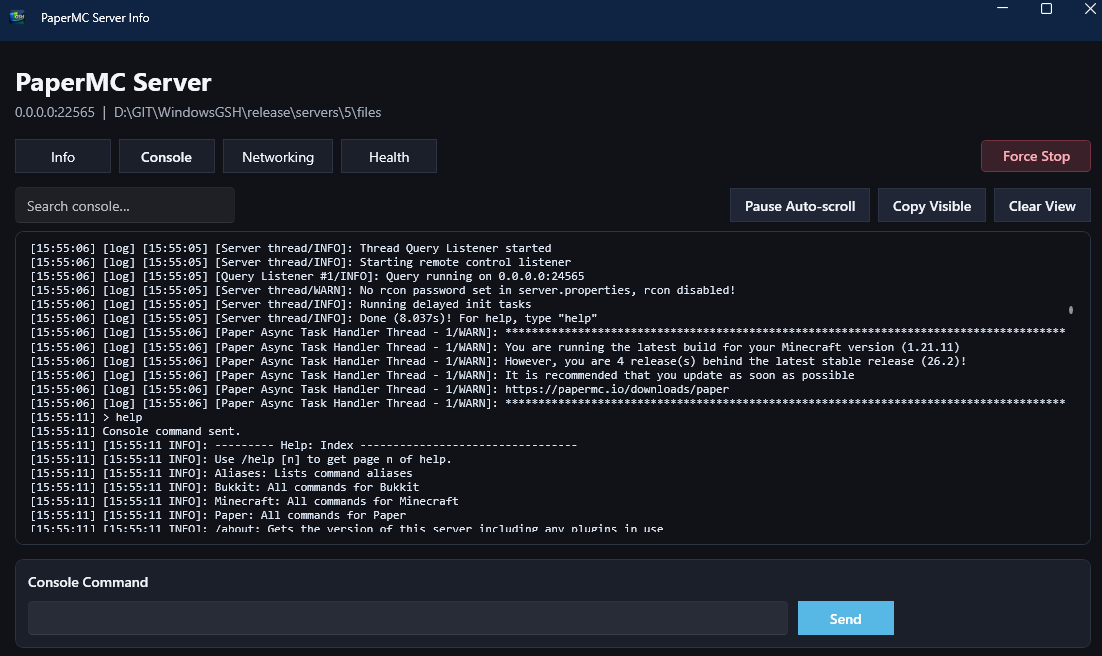Screen dimensions: 1102x656
Task: Click the Console Command label
Action: pos(88,582)
